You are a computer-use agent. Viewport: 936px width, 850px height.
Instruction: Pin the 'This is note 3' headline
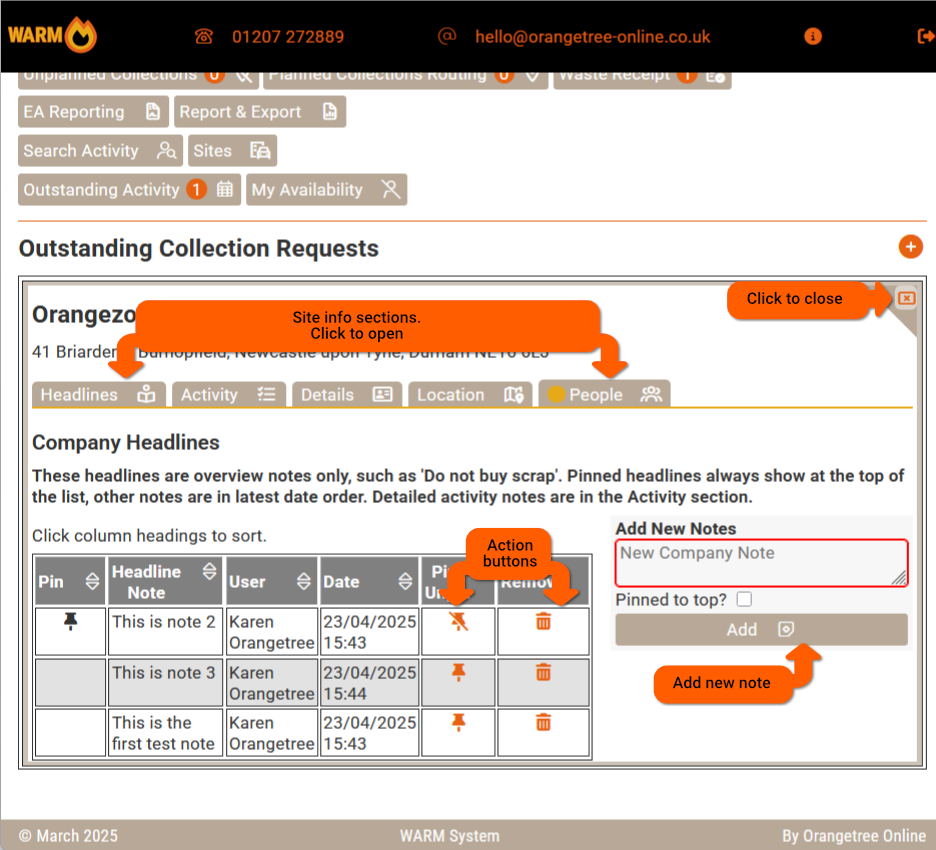(x=459, y=672)
